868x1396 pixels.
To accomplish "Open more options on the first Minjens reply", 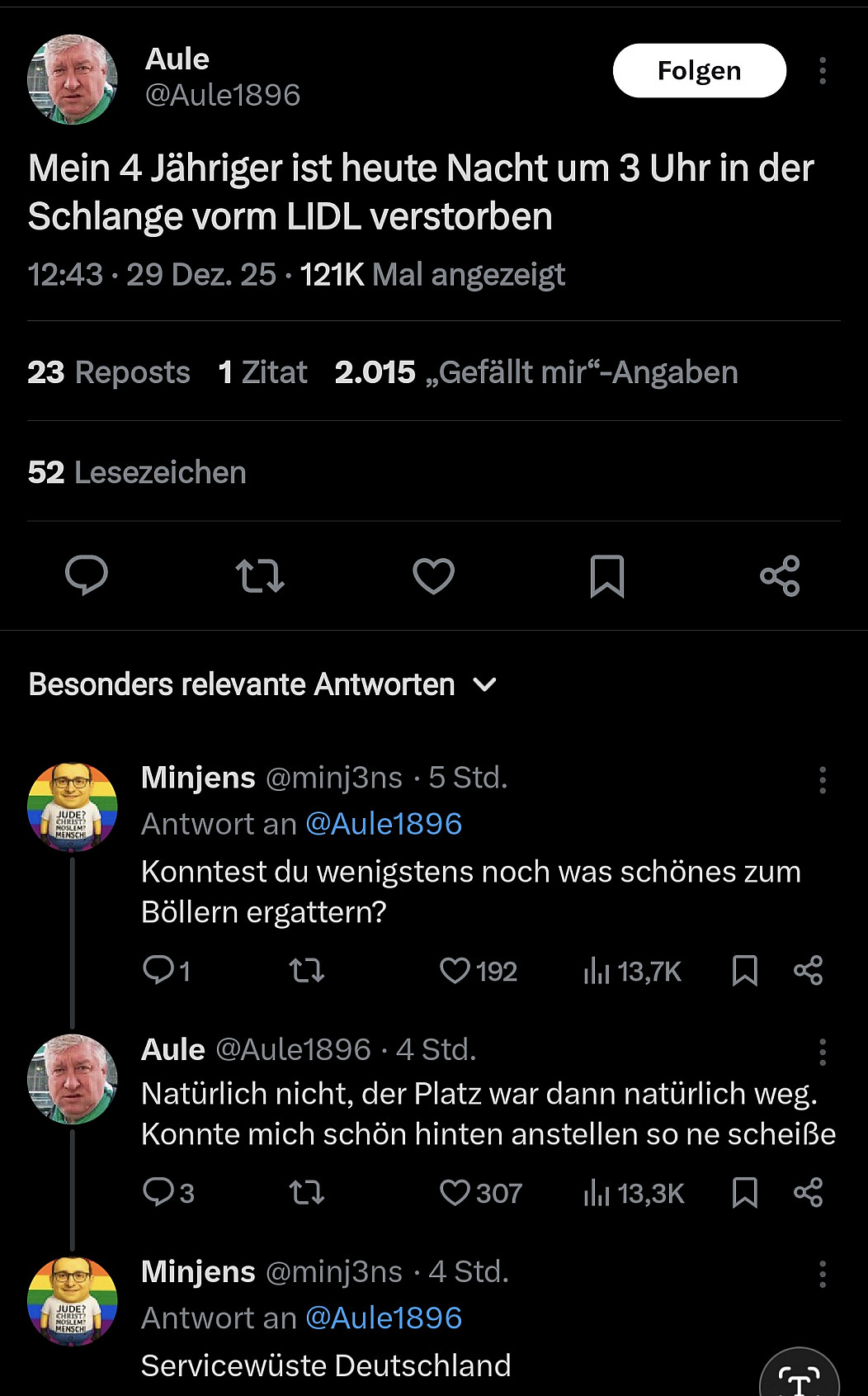I will coord(823,779).
